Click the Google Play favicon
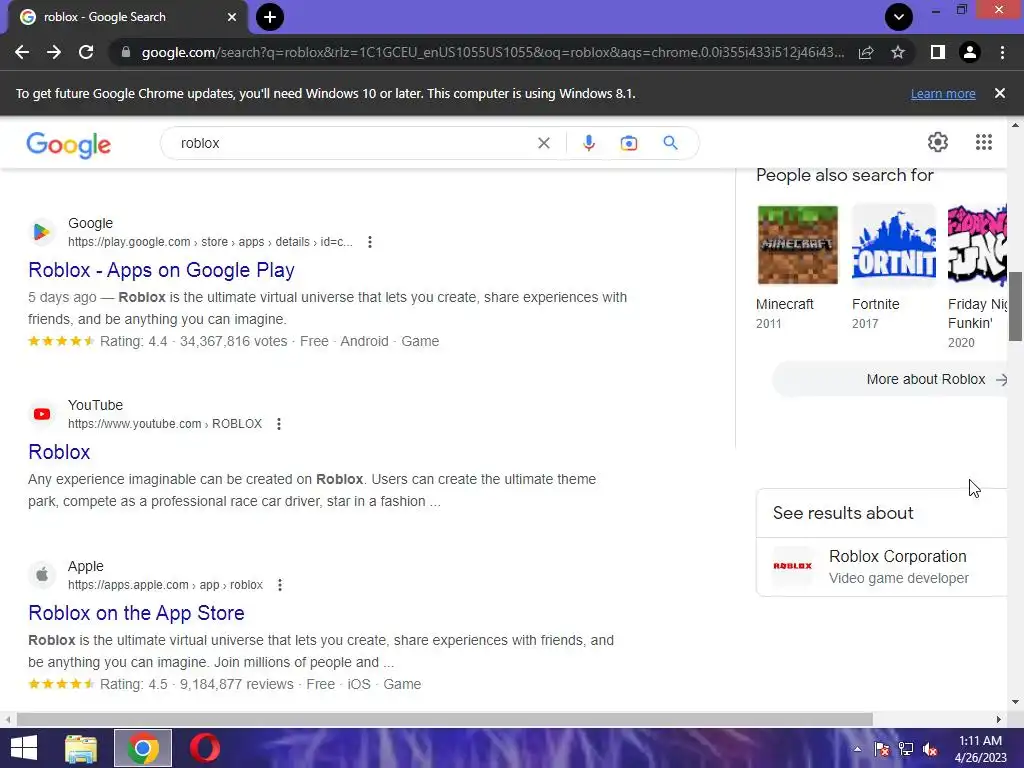The image size is (1024, 768). click(42, 231)
